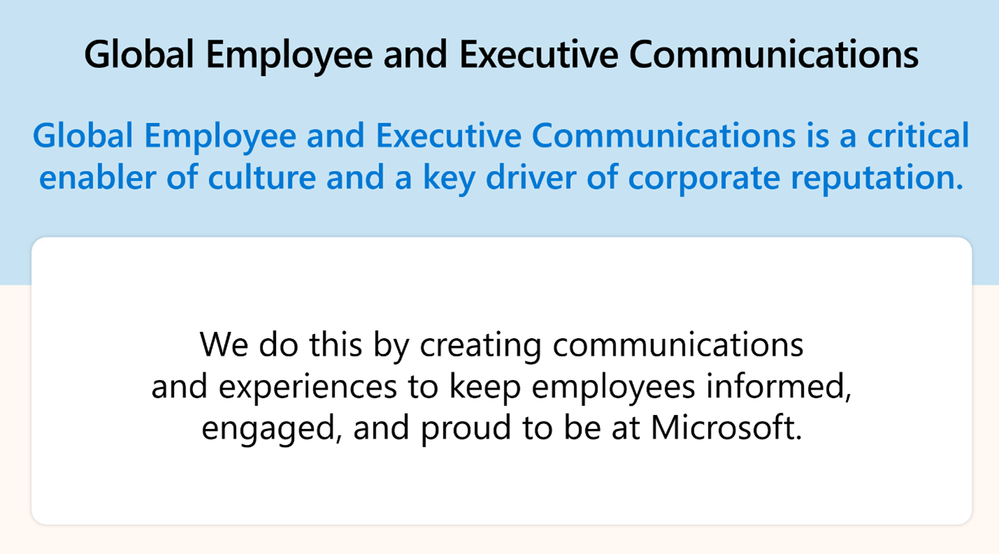Click lowercase 'communications' in the body text
The width and height of the screenshot is (999, 554).
point(678,344)
